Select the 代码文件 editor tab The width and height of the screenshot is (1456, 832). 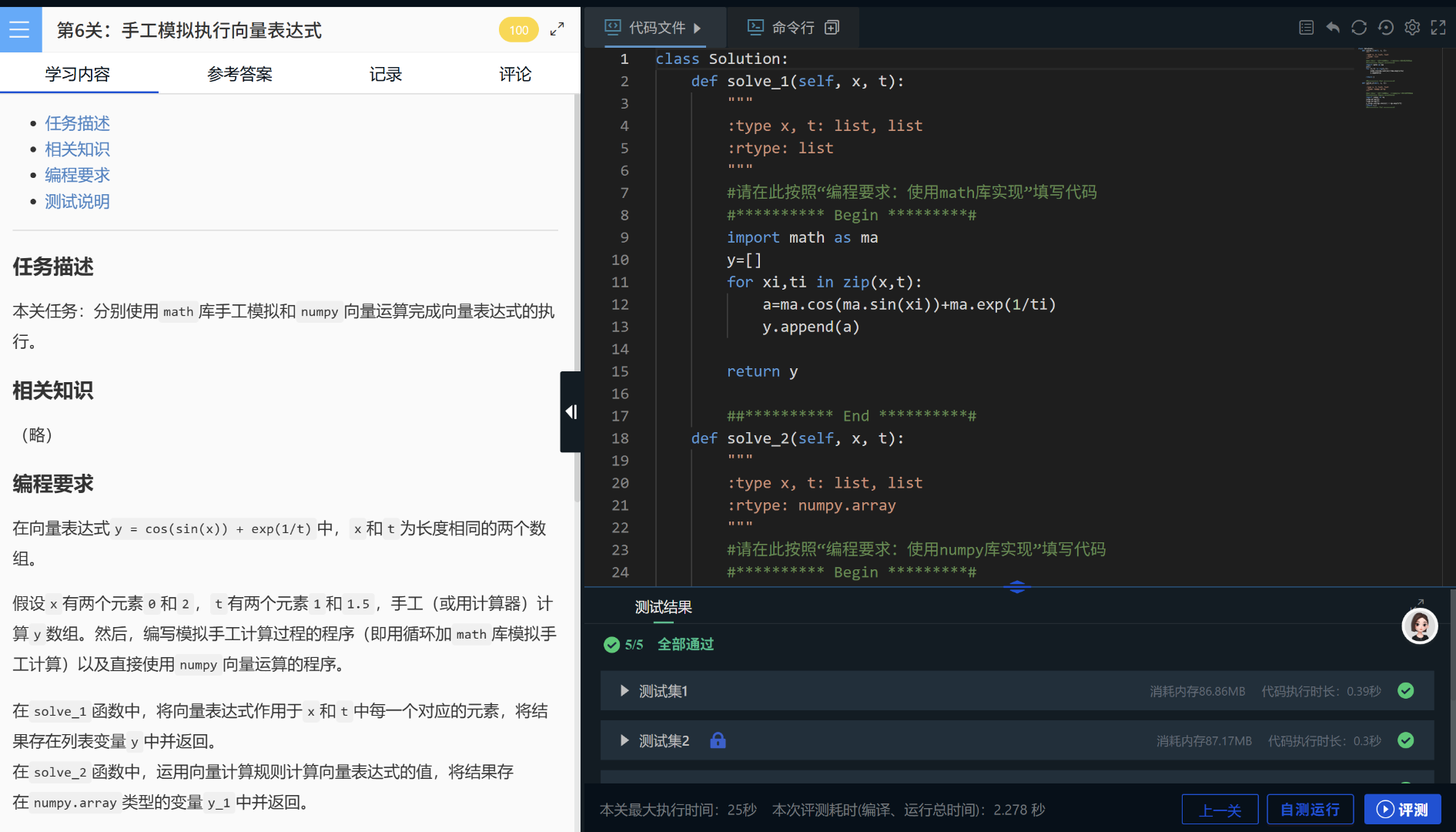pos(655,28)
